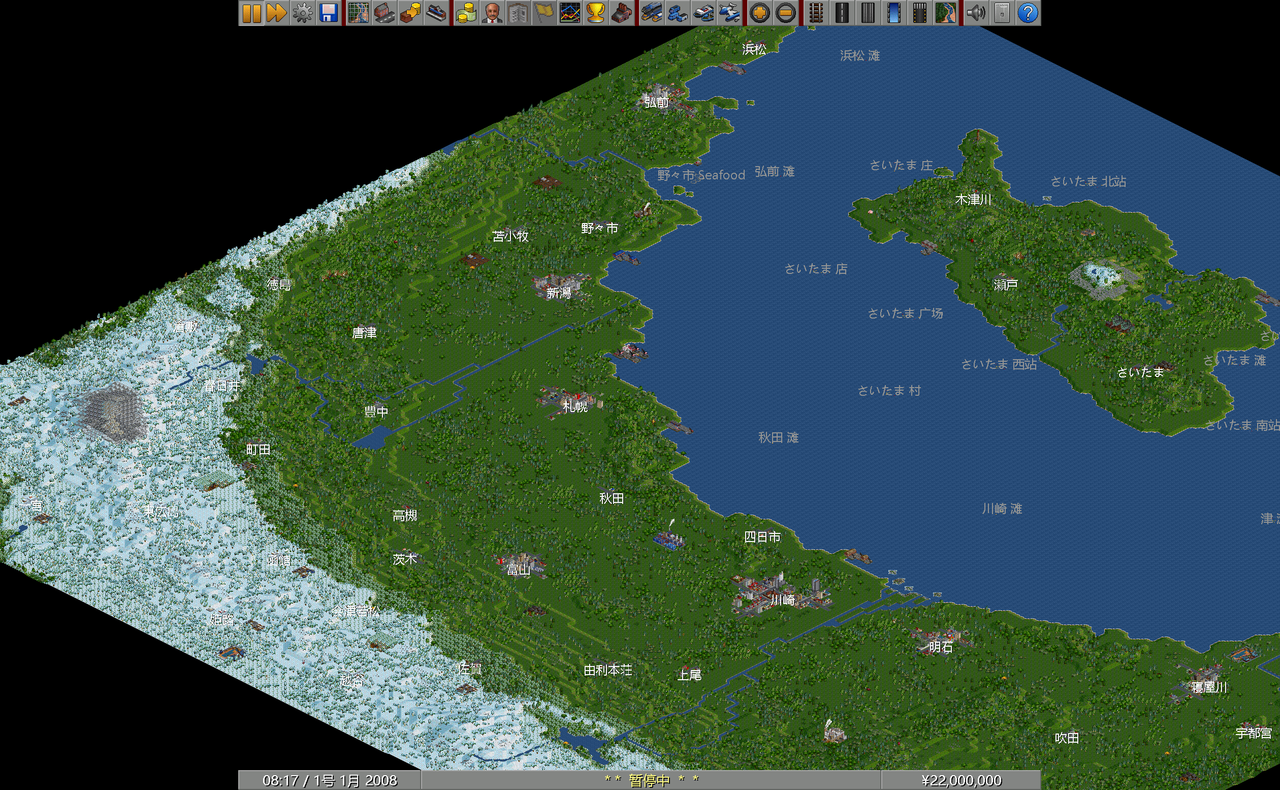Click the zoom out button
Screen dimensions: 1280x790
click(786, 13)
